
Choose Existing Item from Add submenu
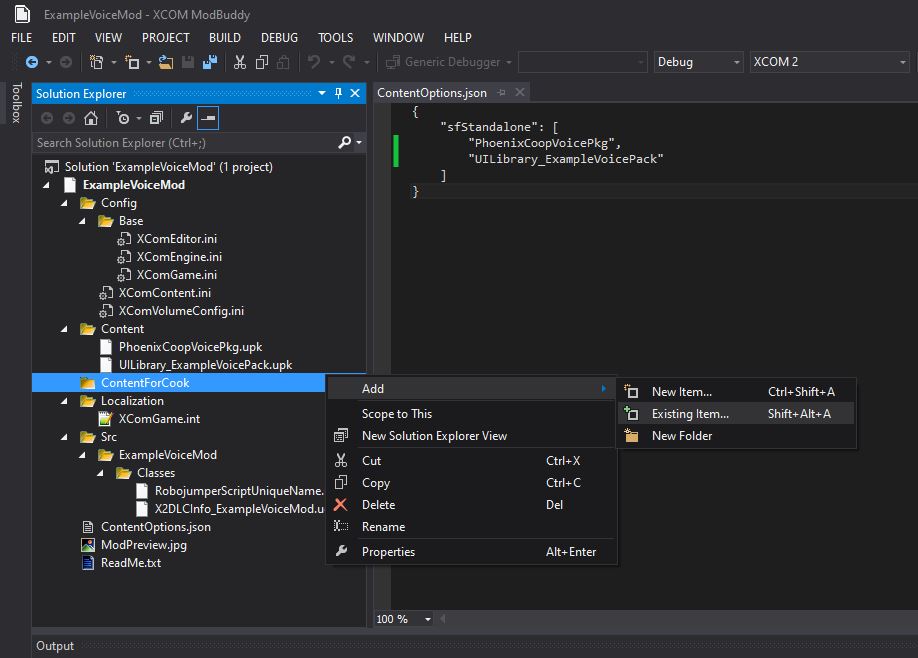point(690,414)
